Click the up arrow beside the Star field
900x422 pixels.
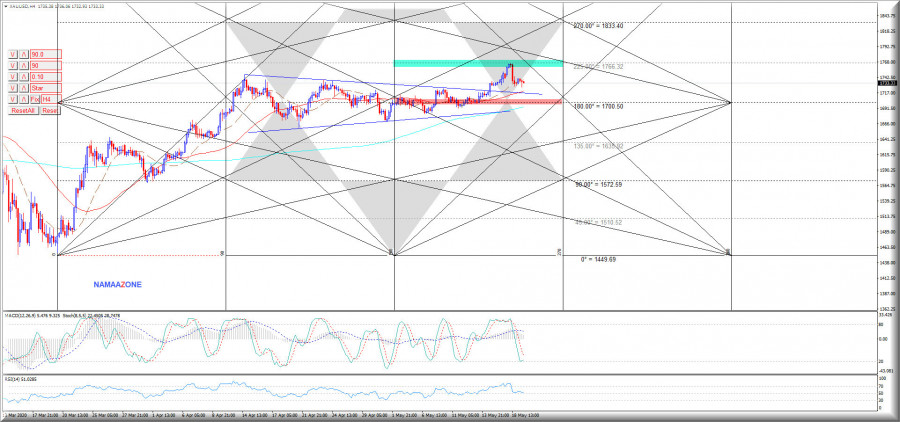[x=24, y=88]
